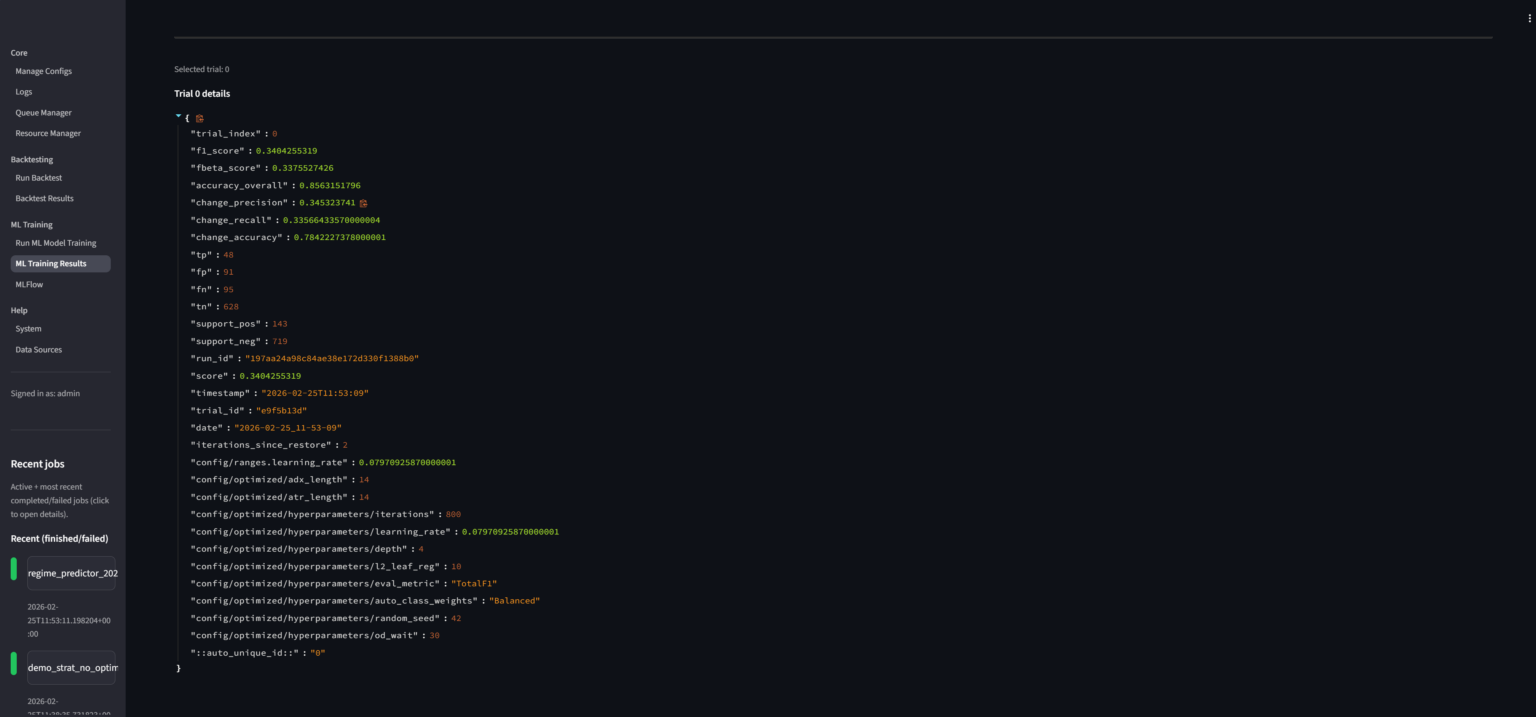Open the three-dot app menu

click(x=1529, y=18)
